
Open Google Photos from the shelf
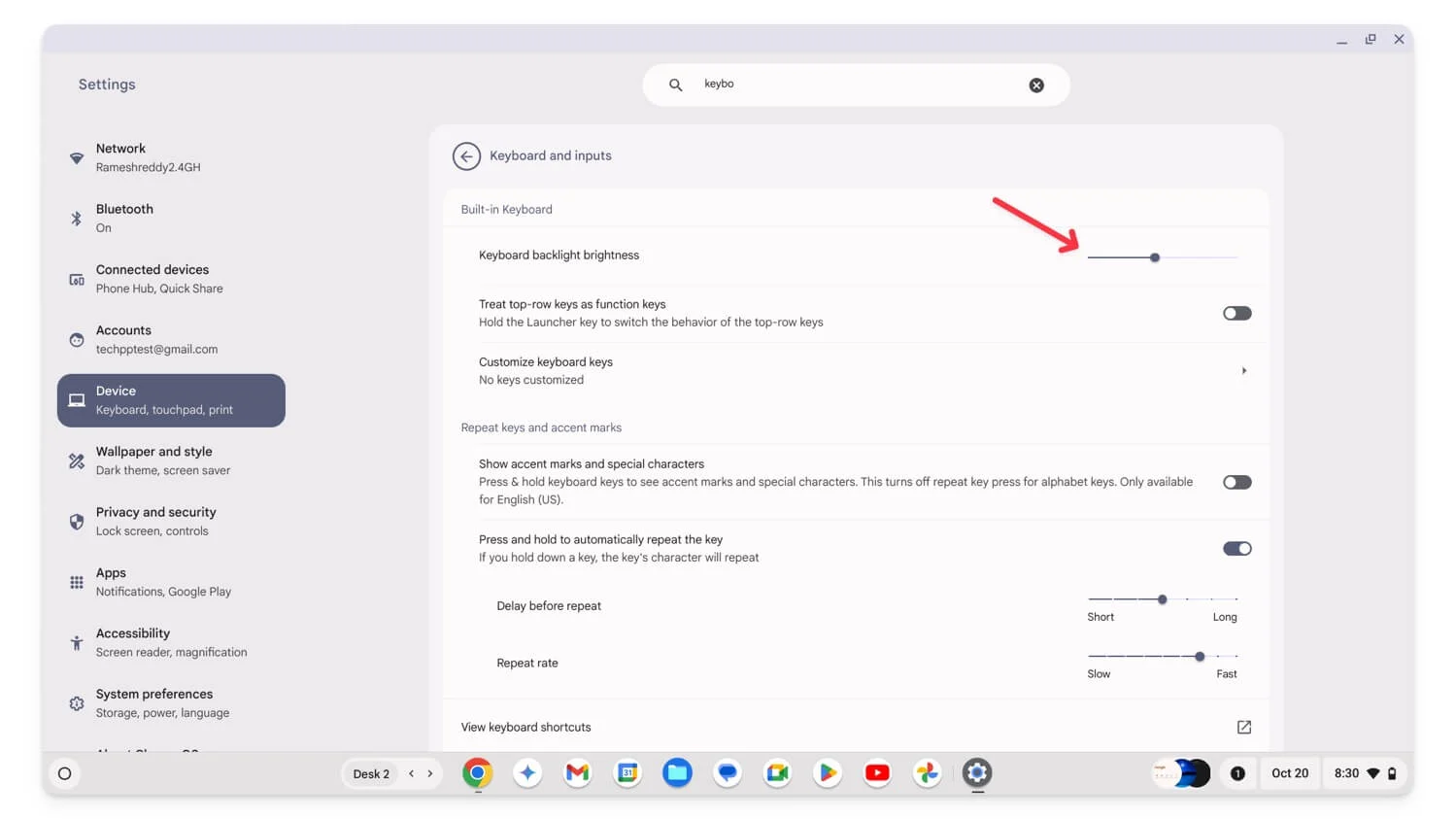(927, 773)
